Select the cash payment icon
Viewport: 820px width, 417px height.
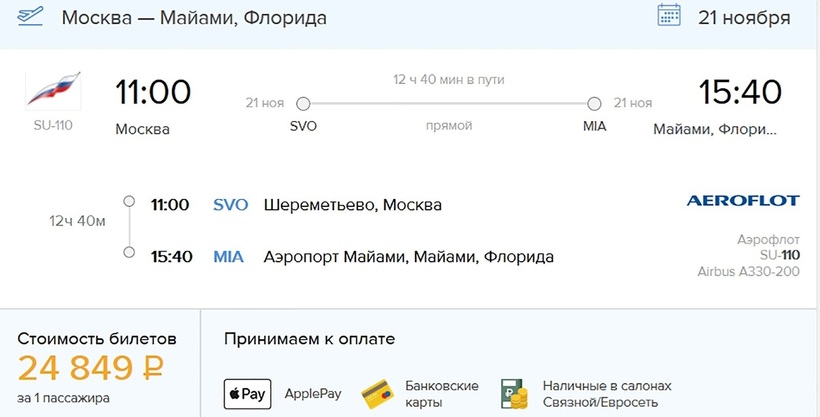(x=513, y=393)
